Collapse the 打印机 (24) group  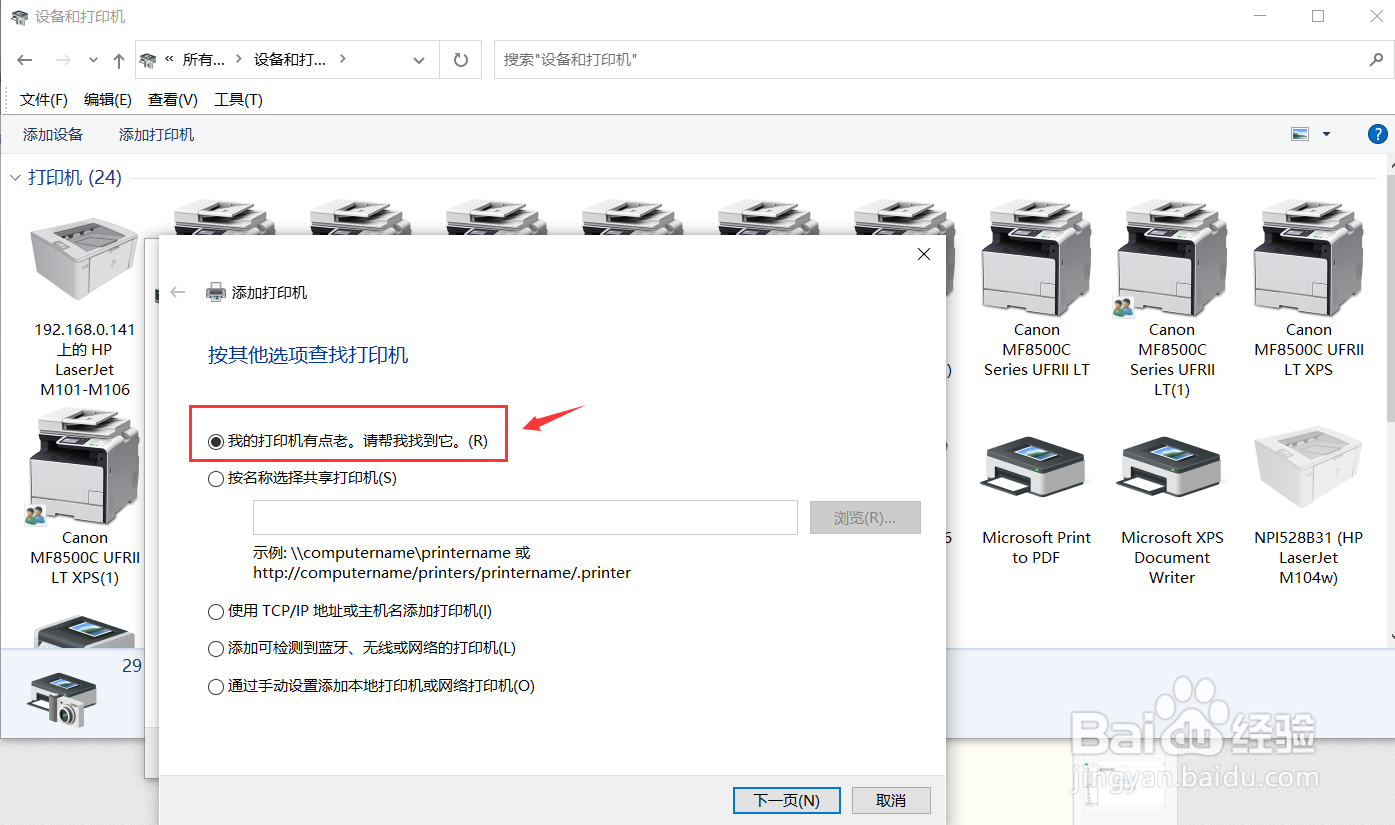pos(15,178)
